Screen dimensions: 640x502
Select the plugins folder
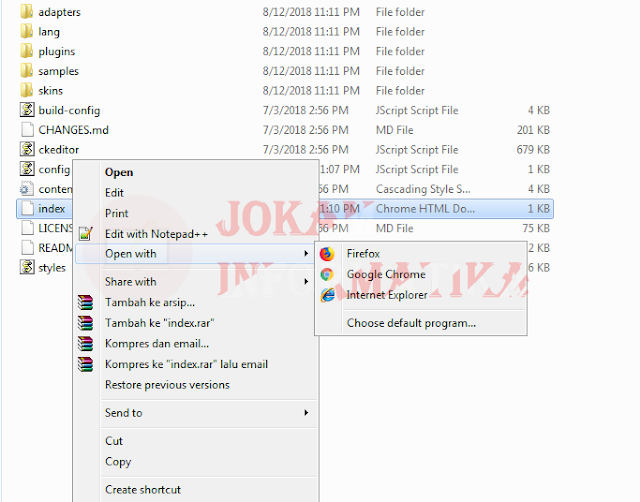point(57,51)
